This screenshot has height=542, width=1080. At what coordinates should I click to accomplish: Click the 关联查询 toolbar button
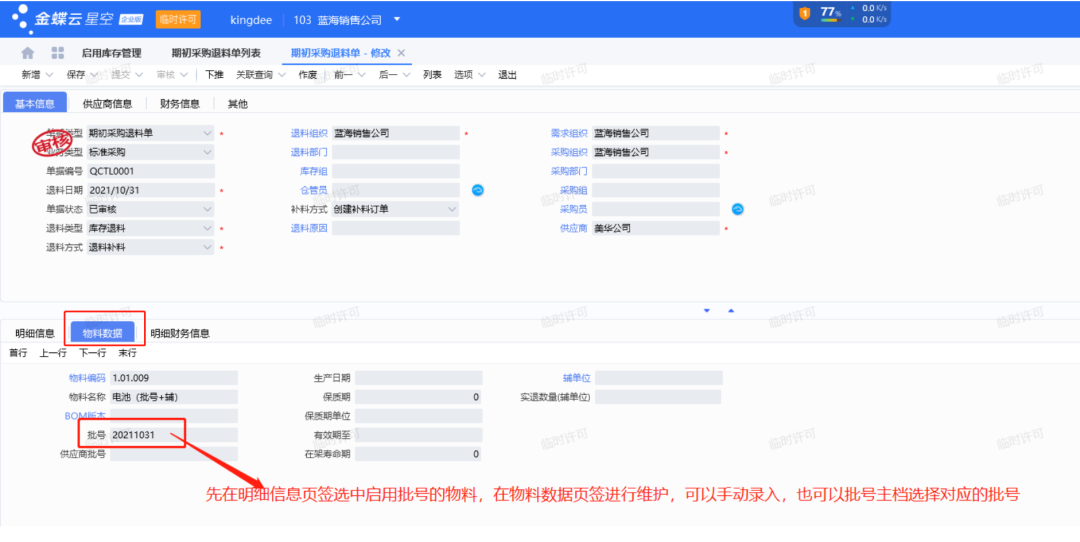254,74
